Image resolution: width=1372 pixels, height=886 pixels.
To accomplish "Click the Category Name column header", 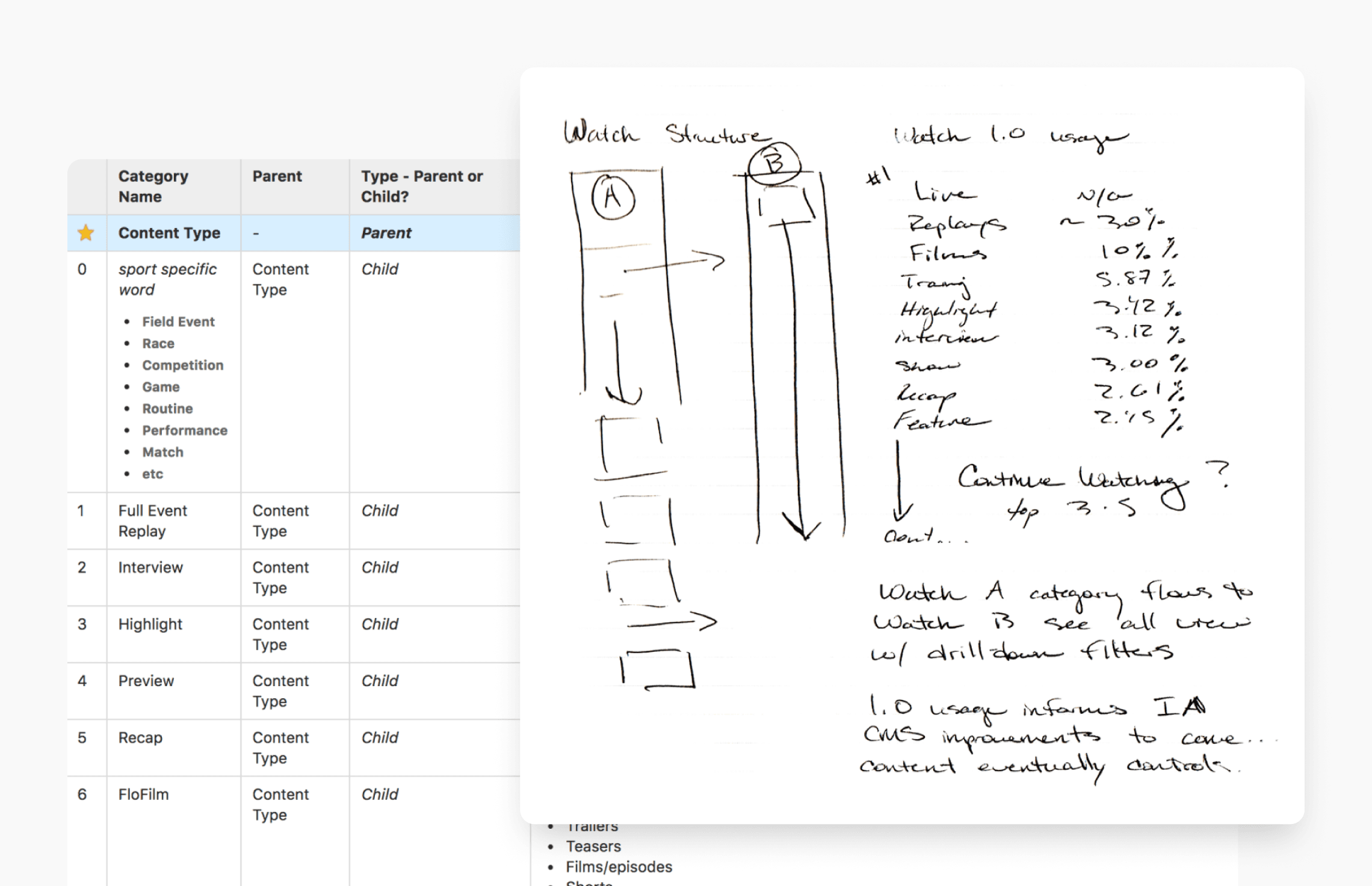I will [153, 187].
